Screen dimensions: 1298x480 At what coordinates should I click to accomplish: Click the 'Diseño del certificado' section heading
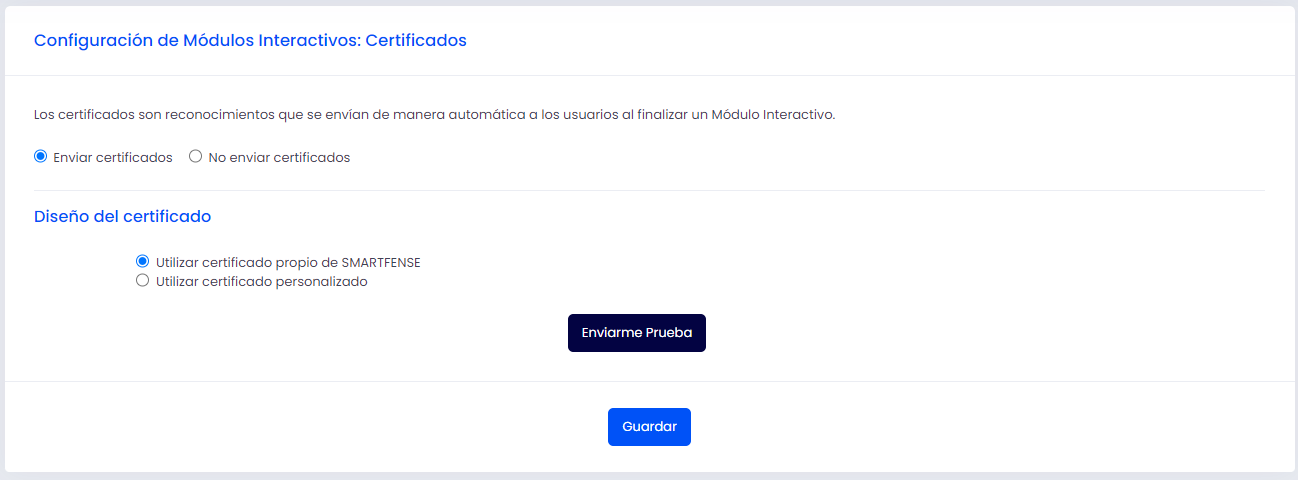122,216
